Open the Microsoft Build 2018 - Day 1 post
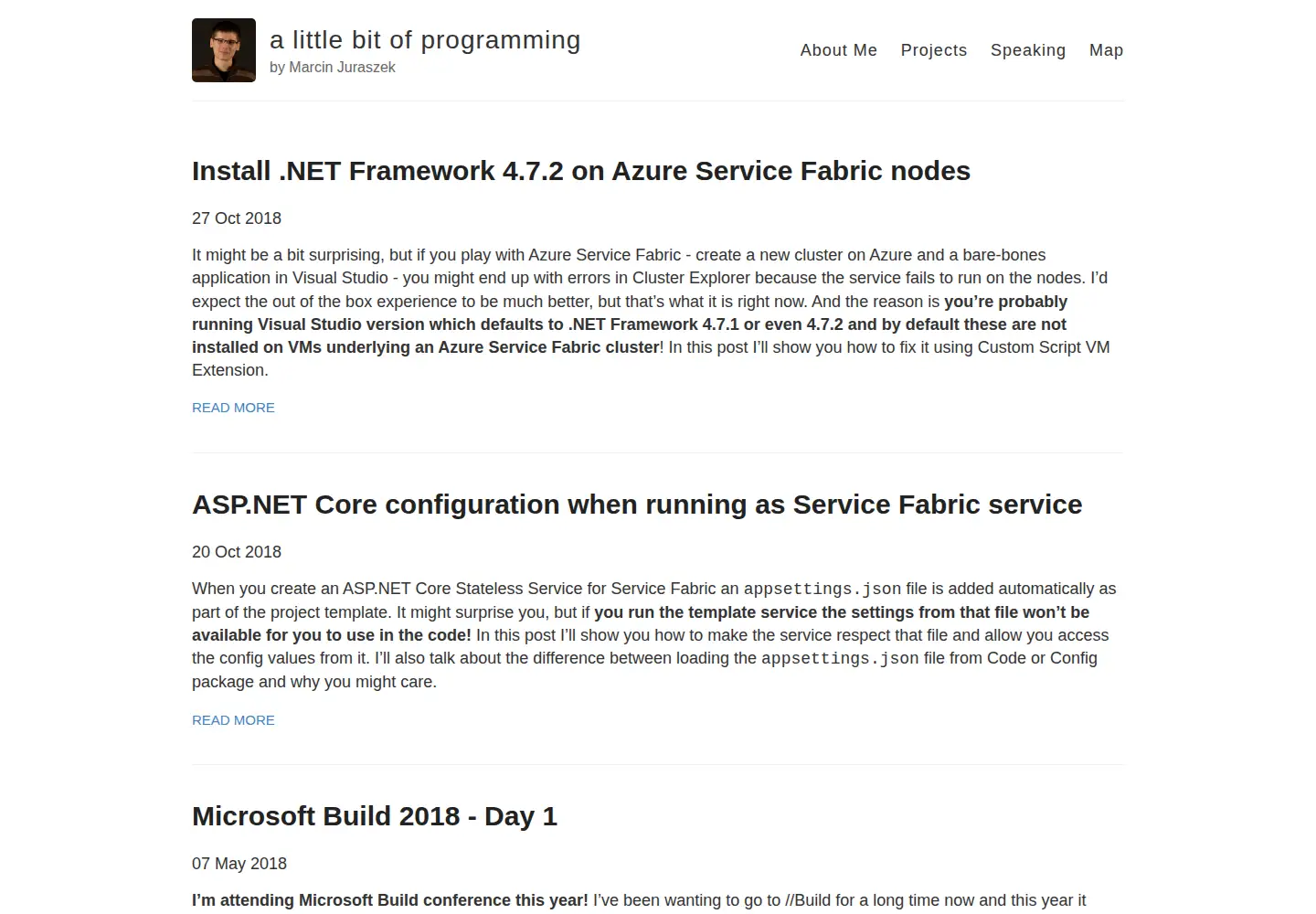The width and height of the screenshot is (1316, 914). pyautogui.click(x=375, y=816)
